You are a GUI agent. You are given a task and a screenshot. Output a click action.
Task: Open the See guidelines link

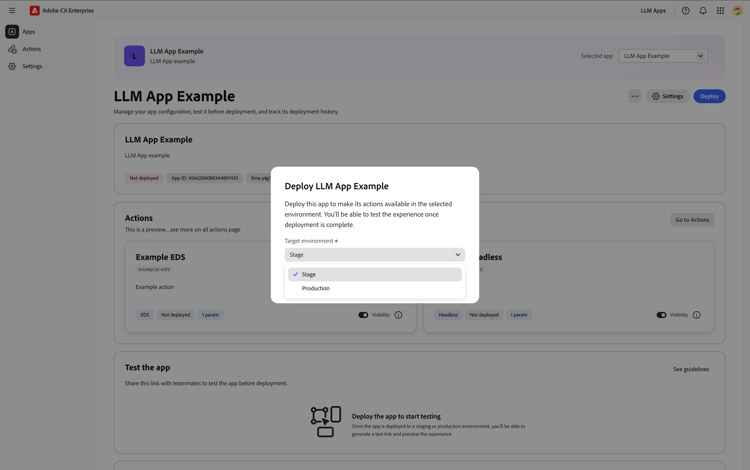(691, 369)
